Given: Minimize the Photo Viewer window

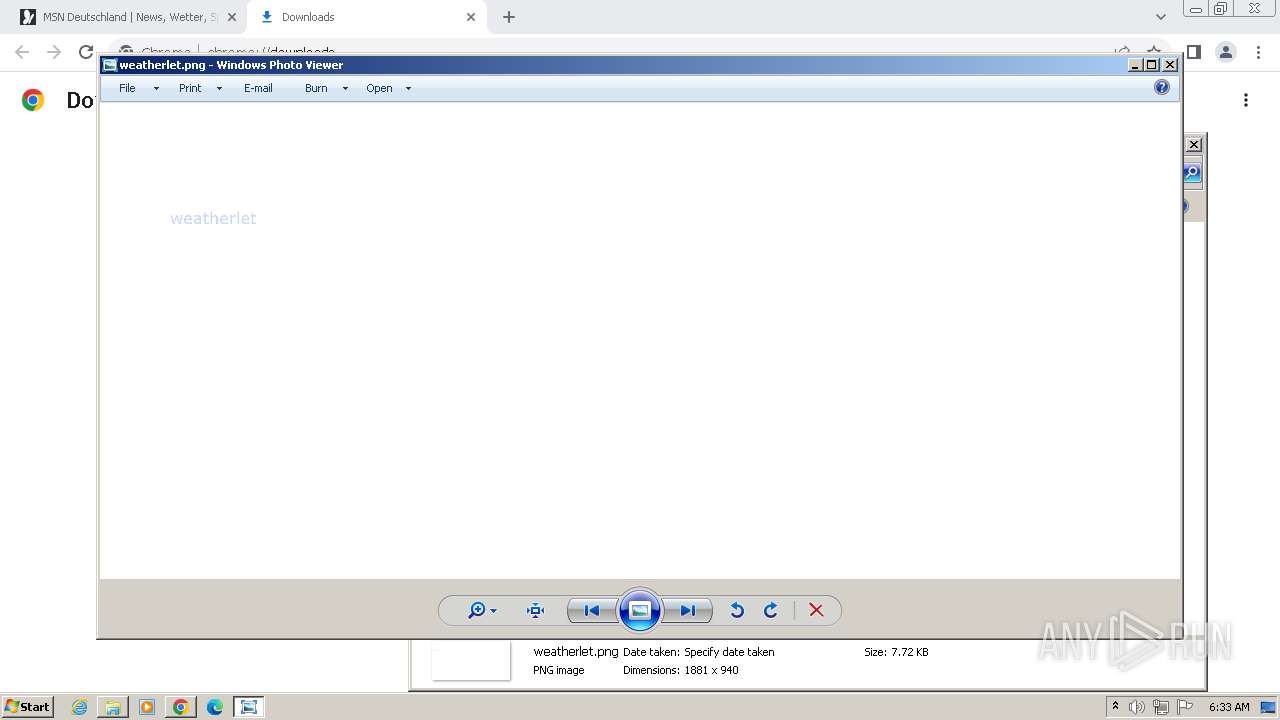Looking at the screenshot, I should (x=1135, y=65).
